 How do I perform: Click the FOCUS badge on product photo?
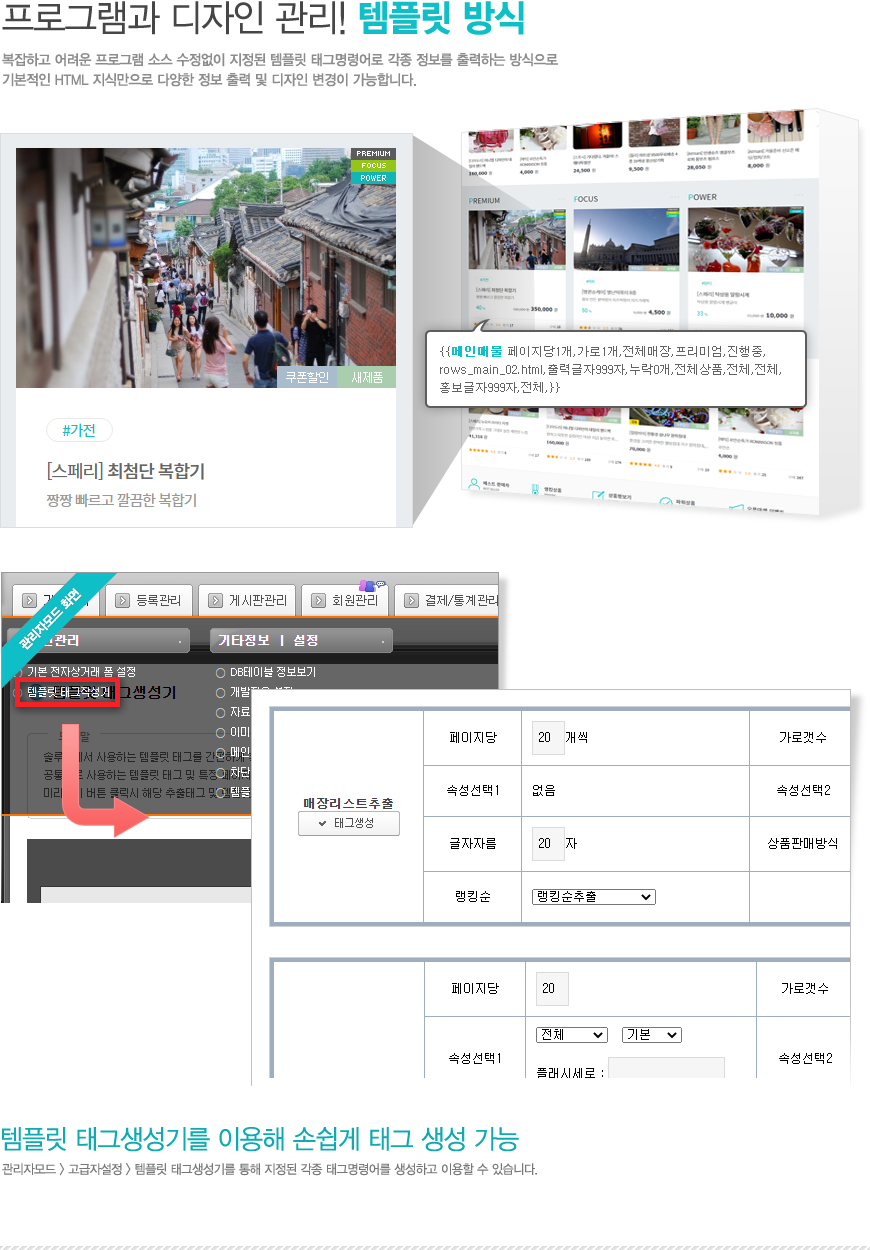373,166
